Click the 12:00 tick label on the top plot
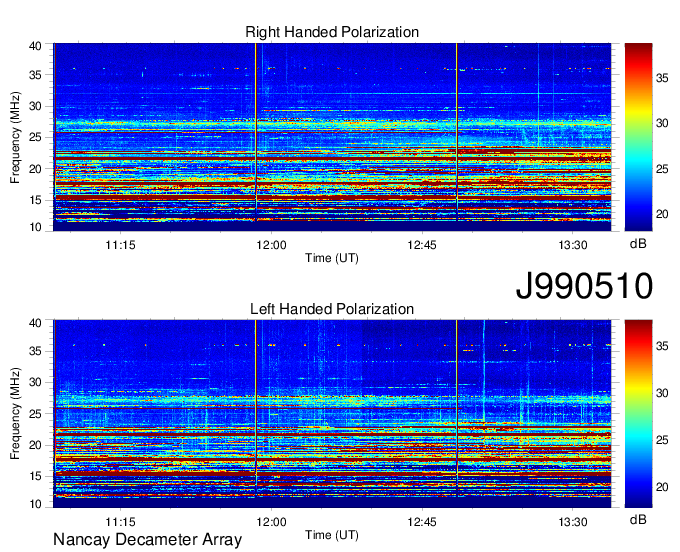This screenshot has width=680, height=552. [x=271, y=245]
